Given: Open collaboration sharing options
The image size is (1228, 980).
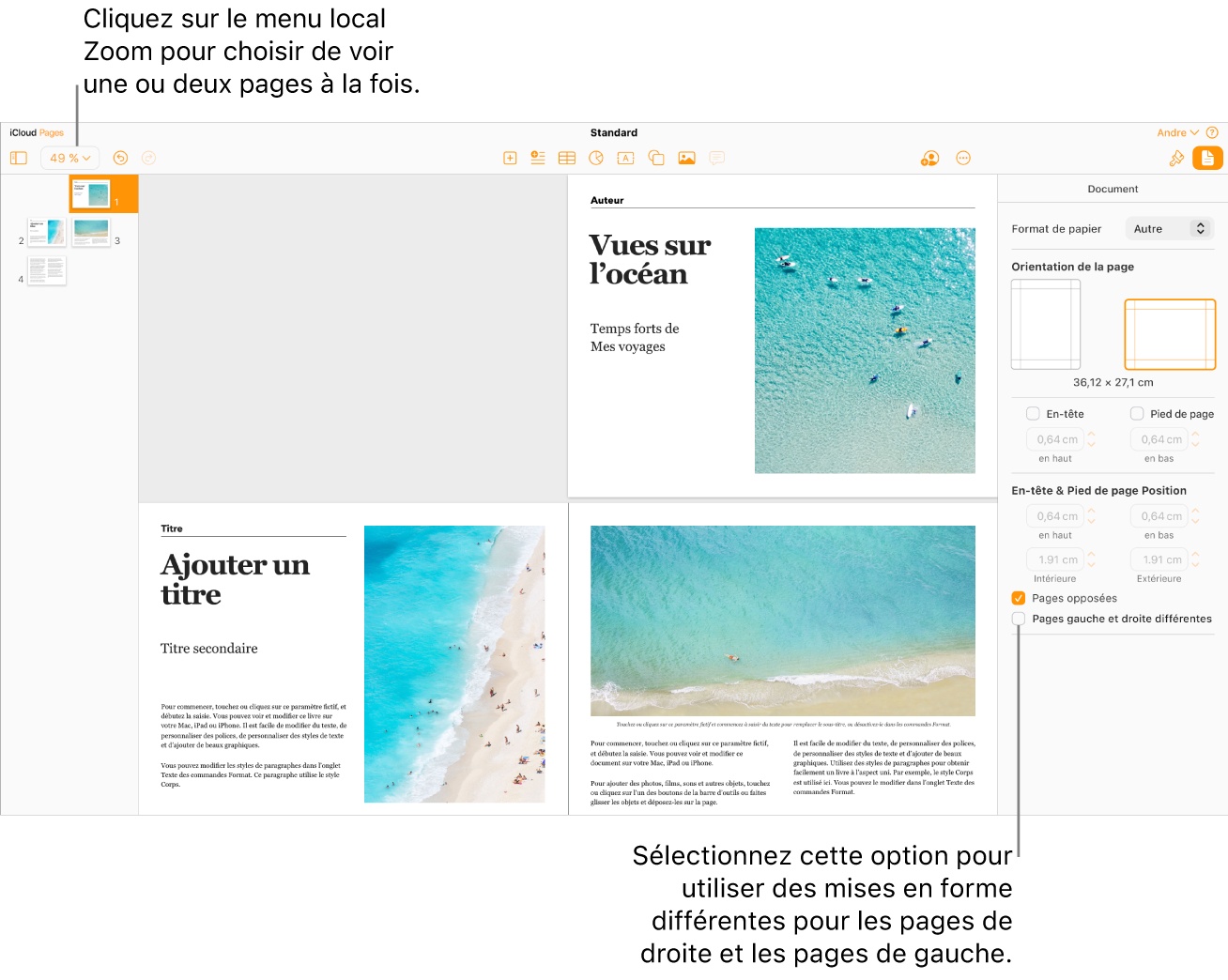Looking at the screenshot, I should (x=929, y=158).
